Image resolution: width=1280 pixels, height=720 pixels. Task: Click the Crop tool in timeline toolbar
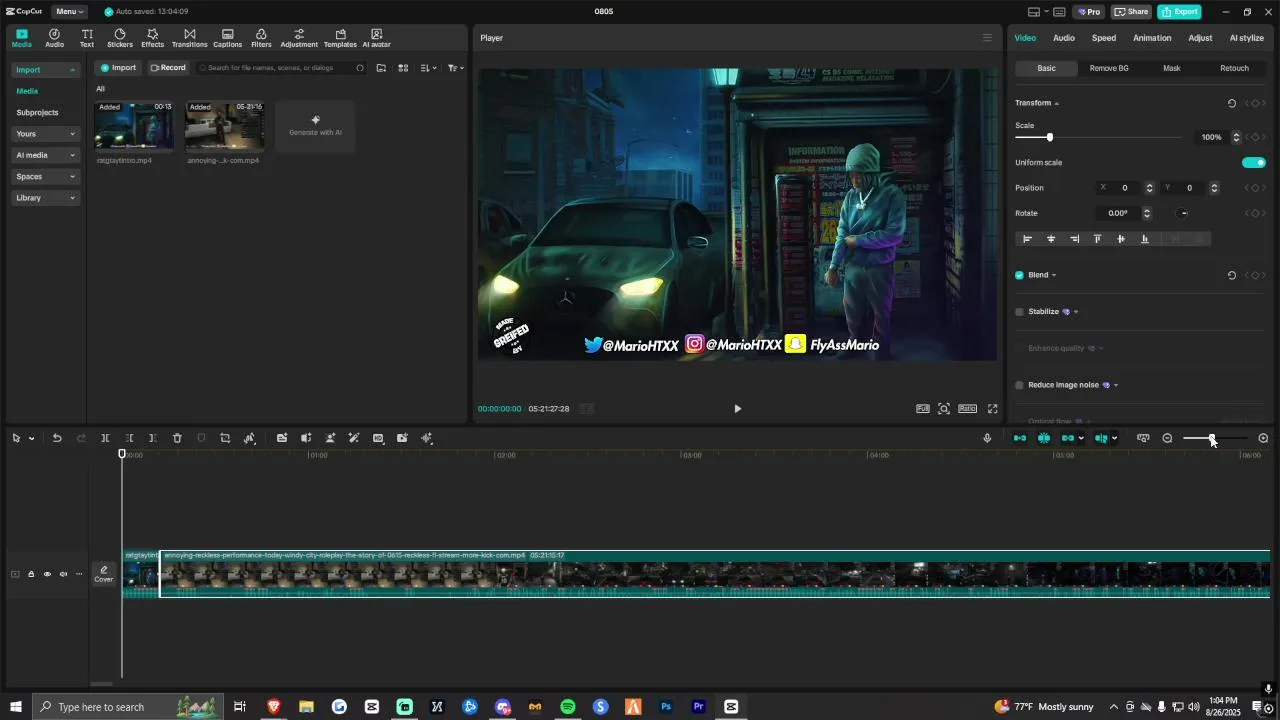[x=225, y=438]
